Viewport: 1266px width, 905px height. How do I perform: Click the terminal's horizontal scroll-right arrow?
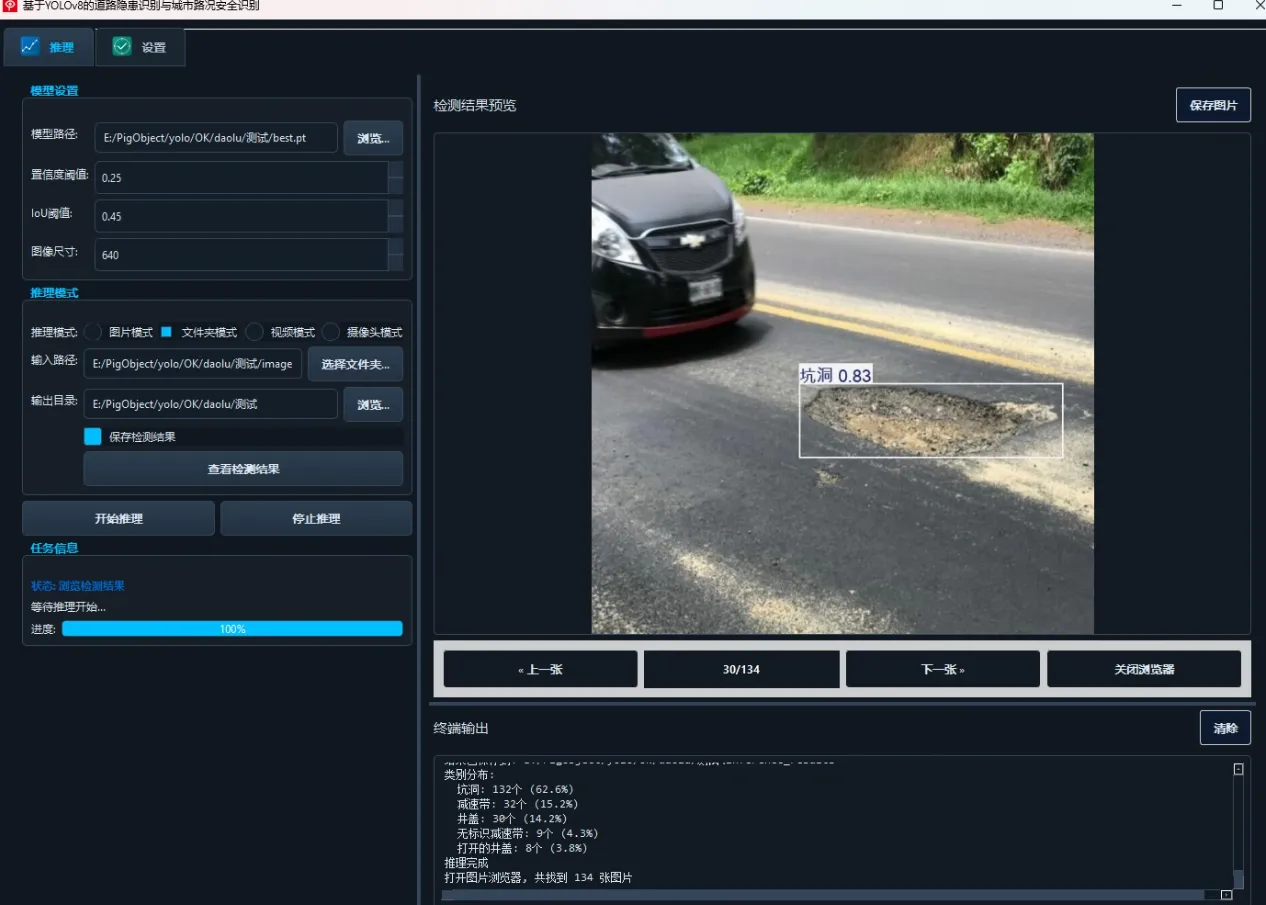[1226, 895]
